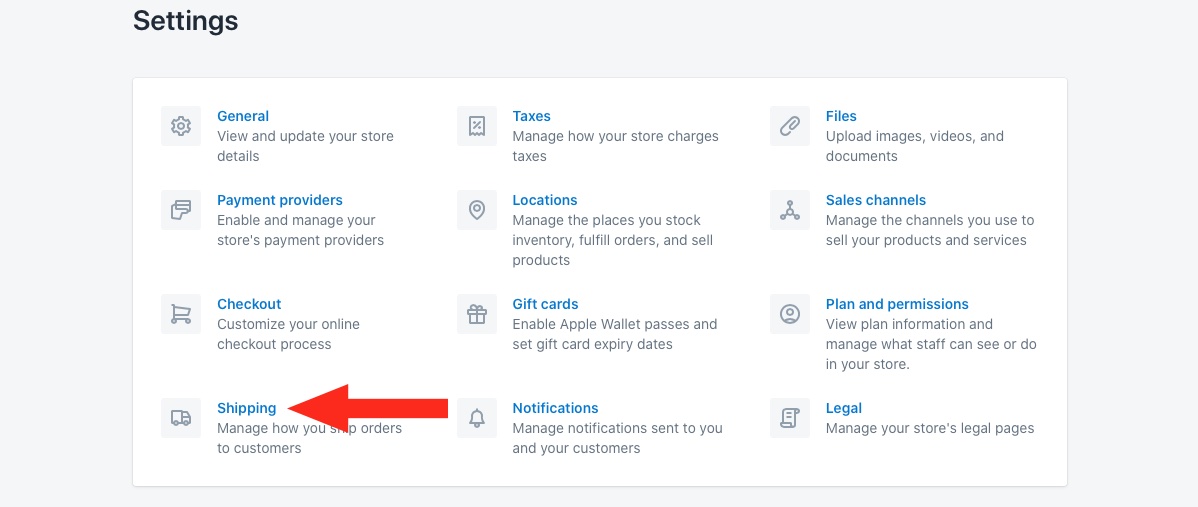Click the Locations pin icon

[477, 210]
